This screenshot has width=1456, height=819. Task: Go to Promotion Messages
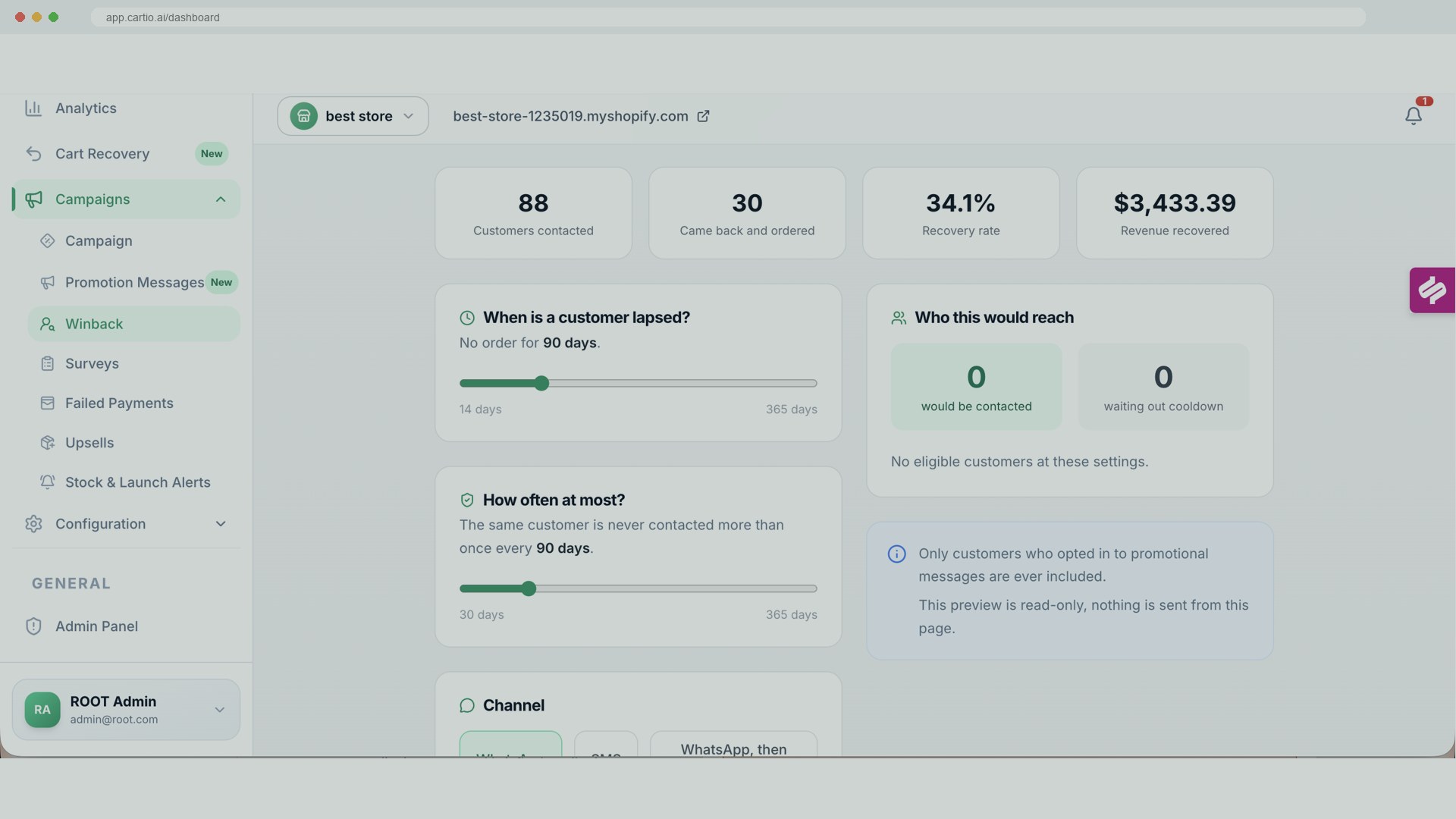[133, 282]
